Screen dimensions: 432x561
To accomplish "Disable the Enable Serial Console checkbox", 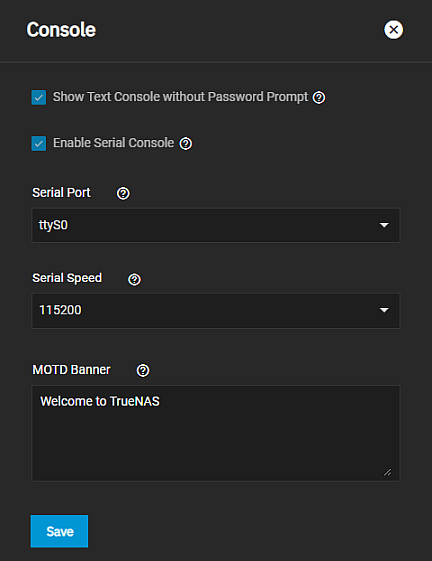I will (x=39, y=143).
